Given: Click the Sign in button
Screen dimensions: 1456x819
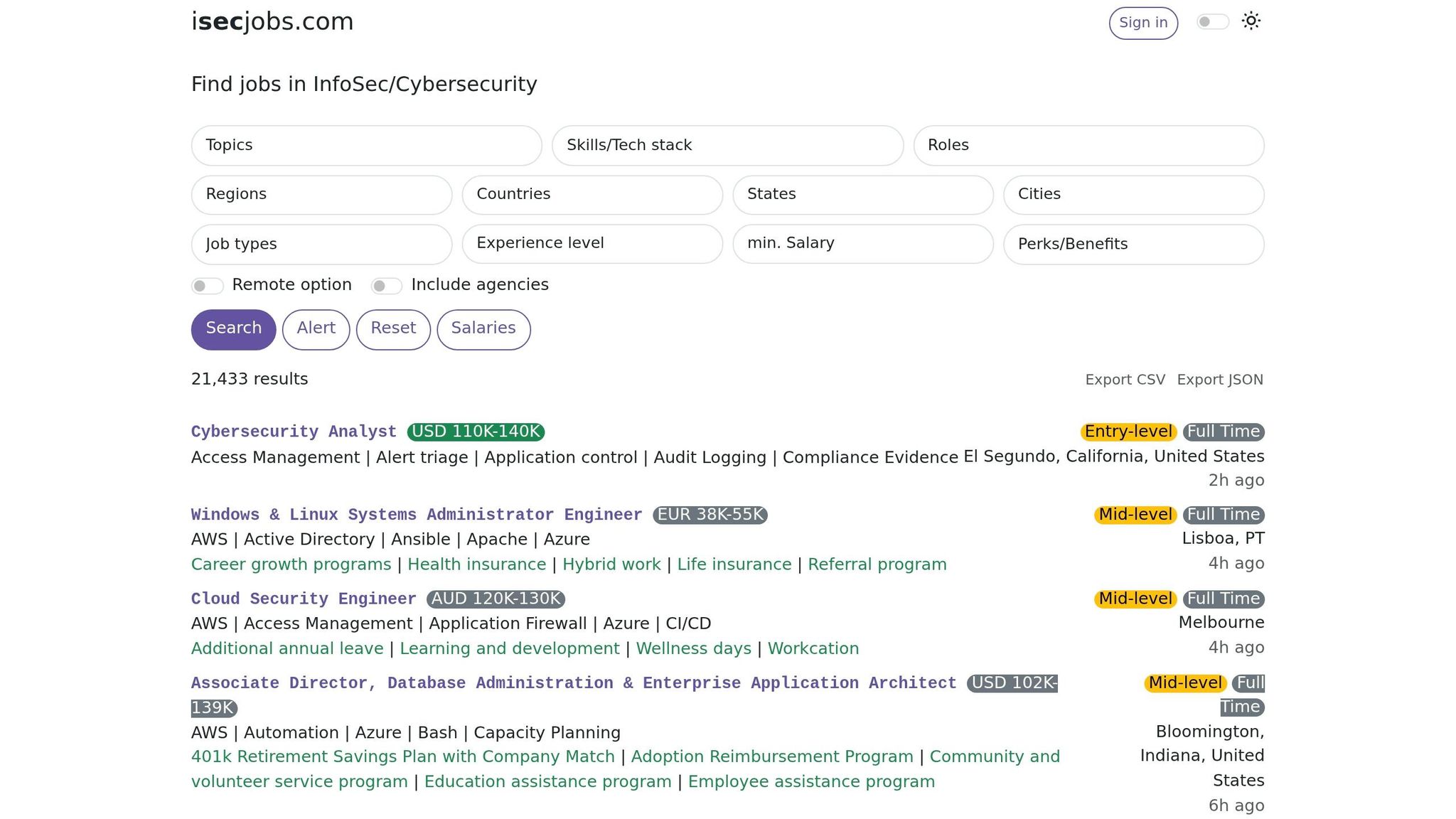Looking at the screenshot, I should click(x=1143, y=23).
